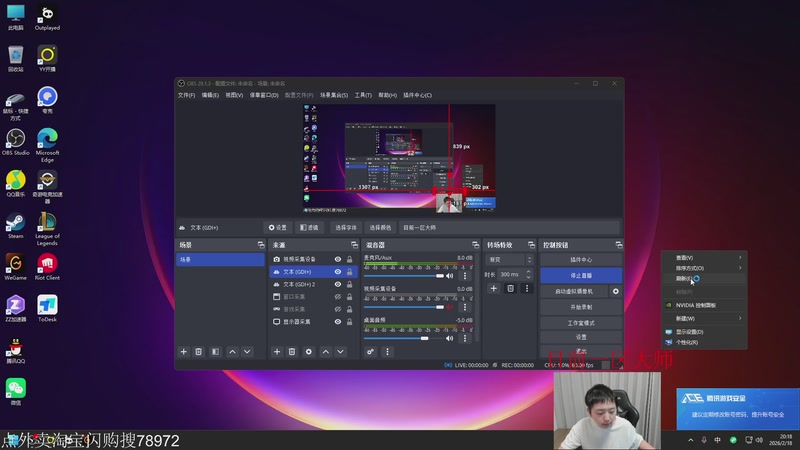
Task: Move the scene down with the 场景 panel down arrow
Action: 247,352
